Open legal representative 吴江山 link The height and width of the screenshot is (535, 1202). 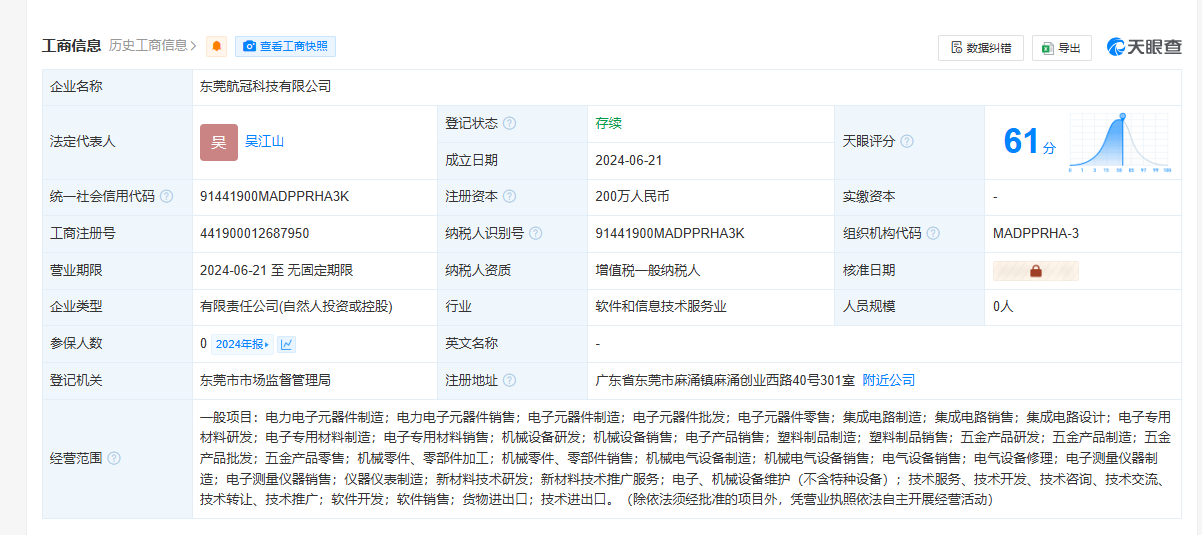(265, 141)
